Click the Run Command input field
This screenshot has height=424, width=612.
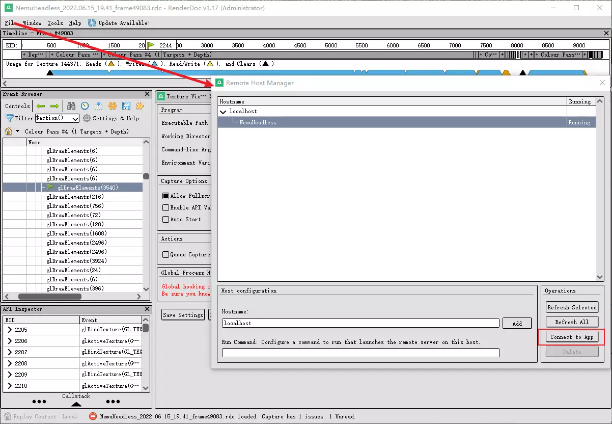(x=361, y=353)
